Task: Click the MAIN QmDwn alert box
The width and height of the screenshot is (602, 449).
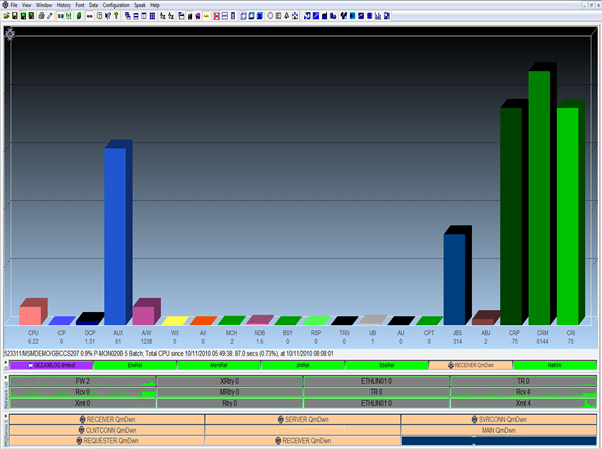Action: 497,429
